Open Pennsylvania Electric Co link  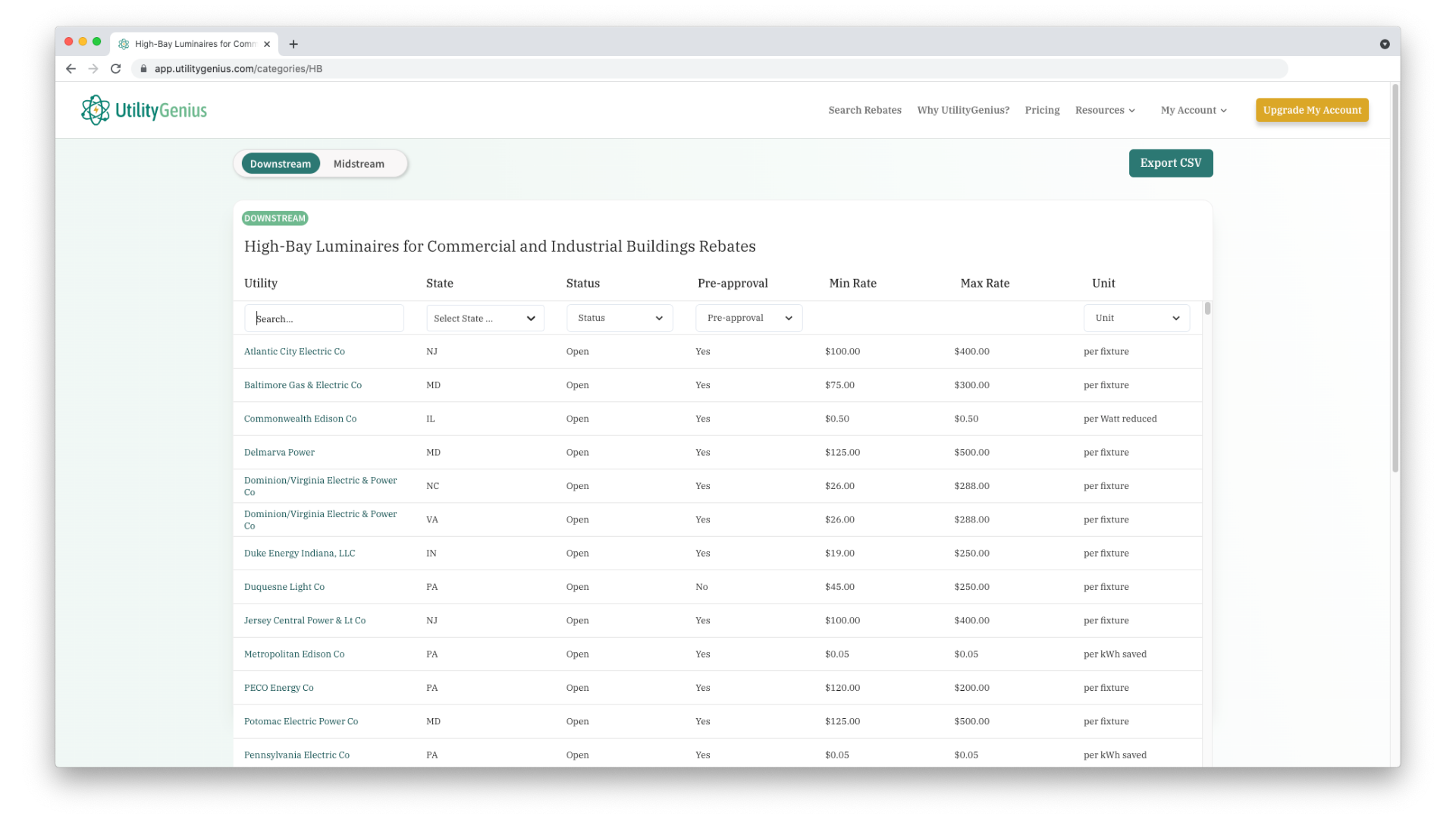pos(297,755)
